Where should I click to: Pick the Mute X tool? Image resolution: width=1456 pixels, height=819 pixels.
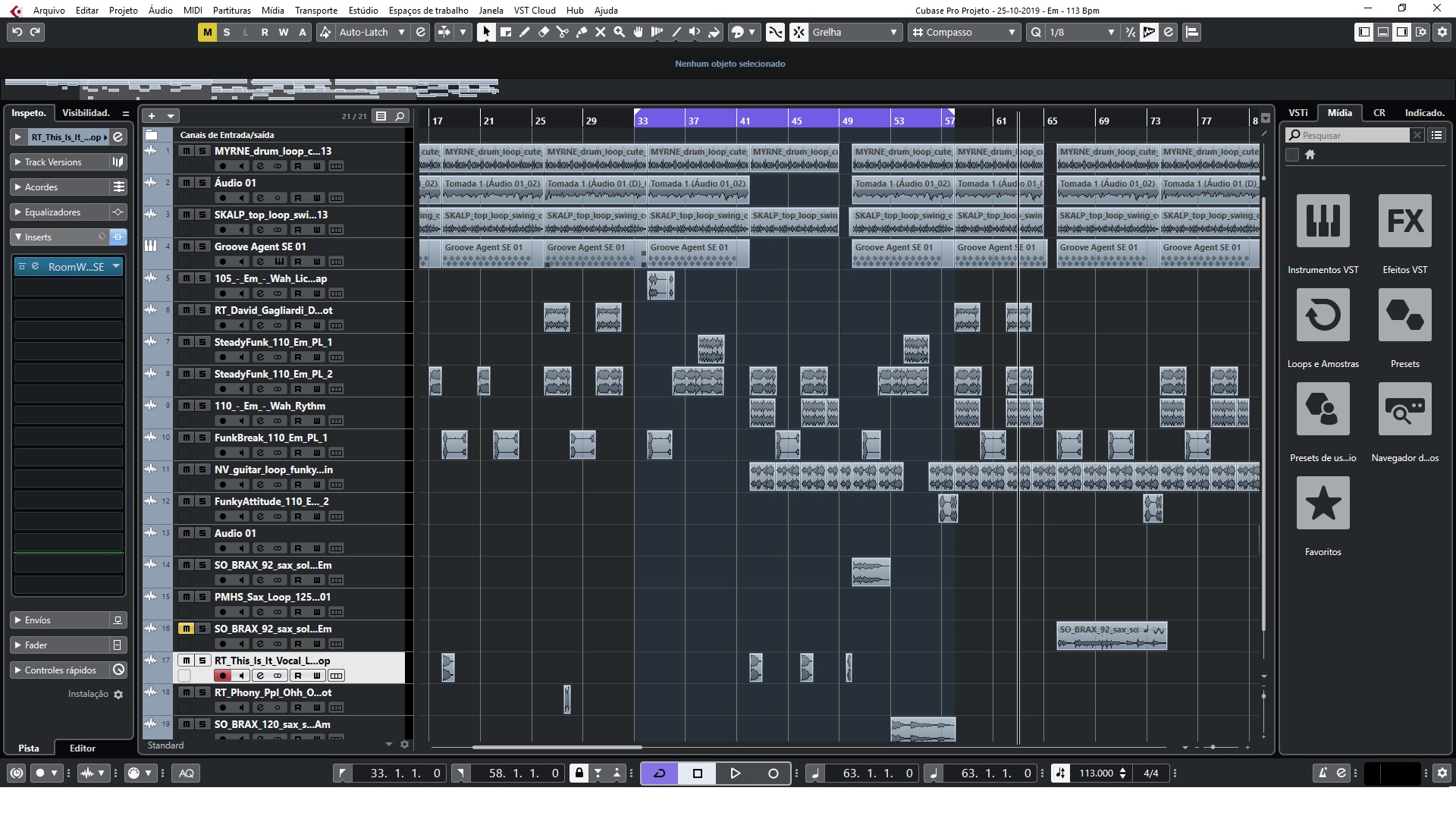pyautogui.click(x=601, y=32)
